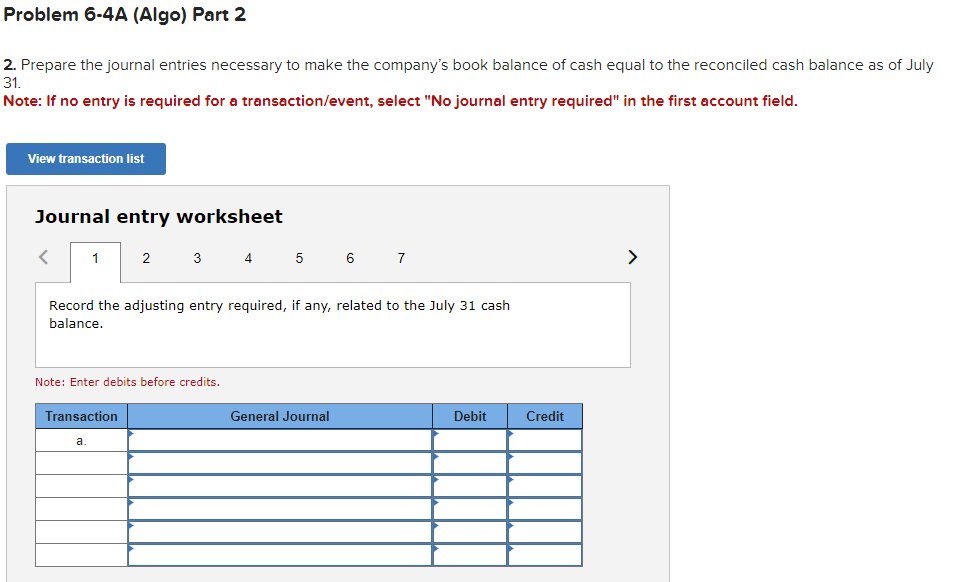Screen dimensions: 955x582
Task: Click the last row Debit input field
Action: [469, 555]
